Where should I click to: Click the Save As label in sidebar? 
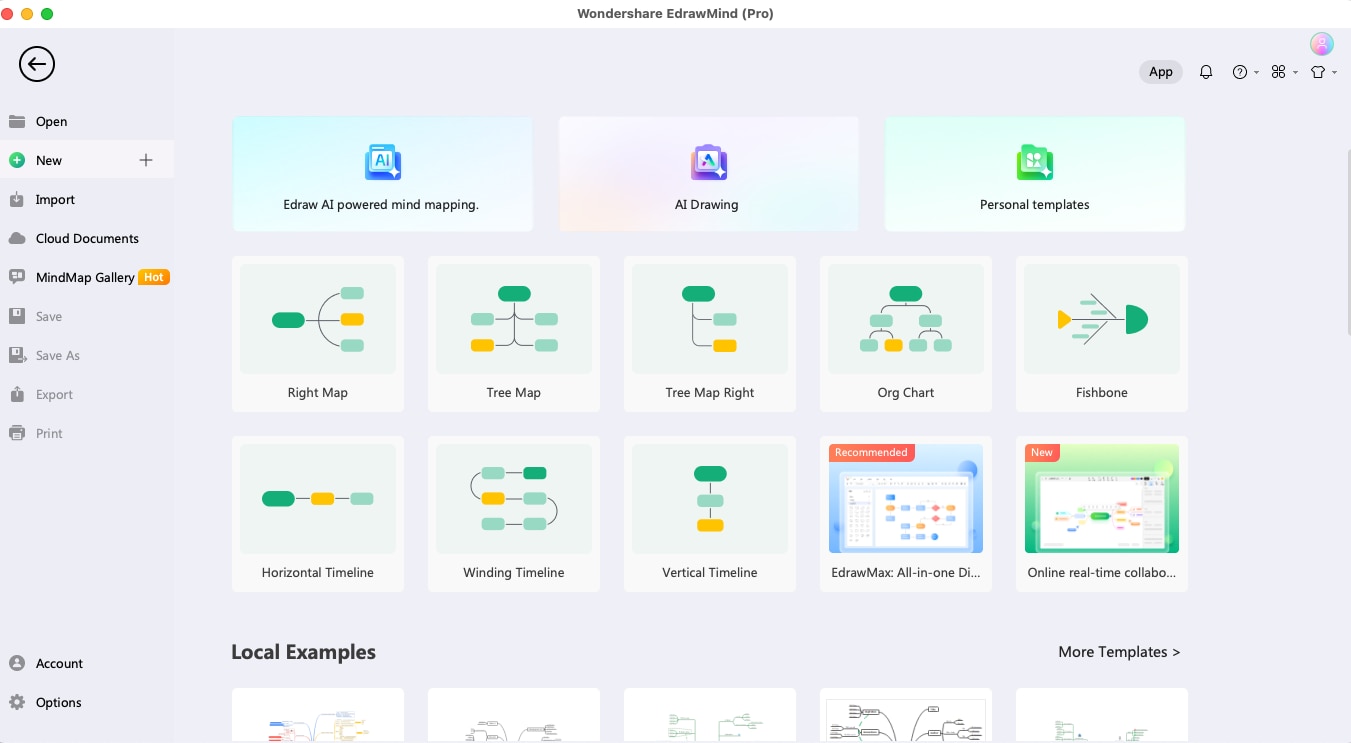tap(58, 356)
